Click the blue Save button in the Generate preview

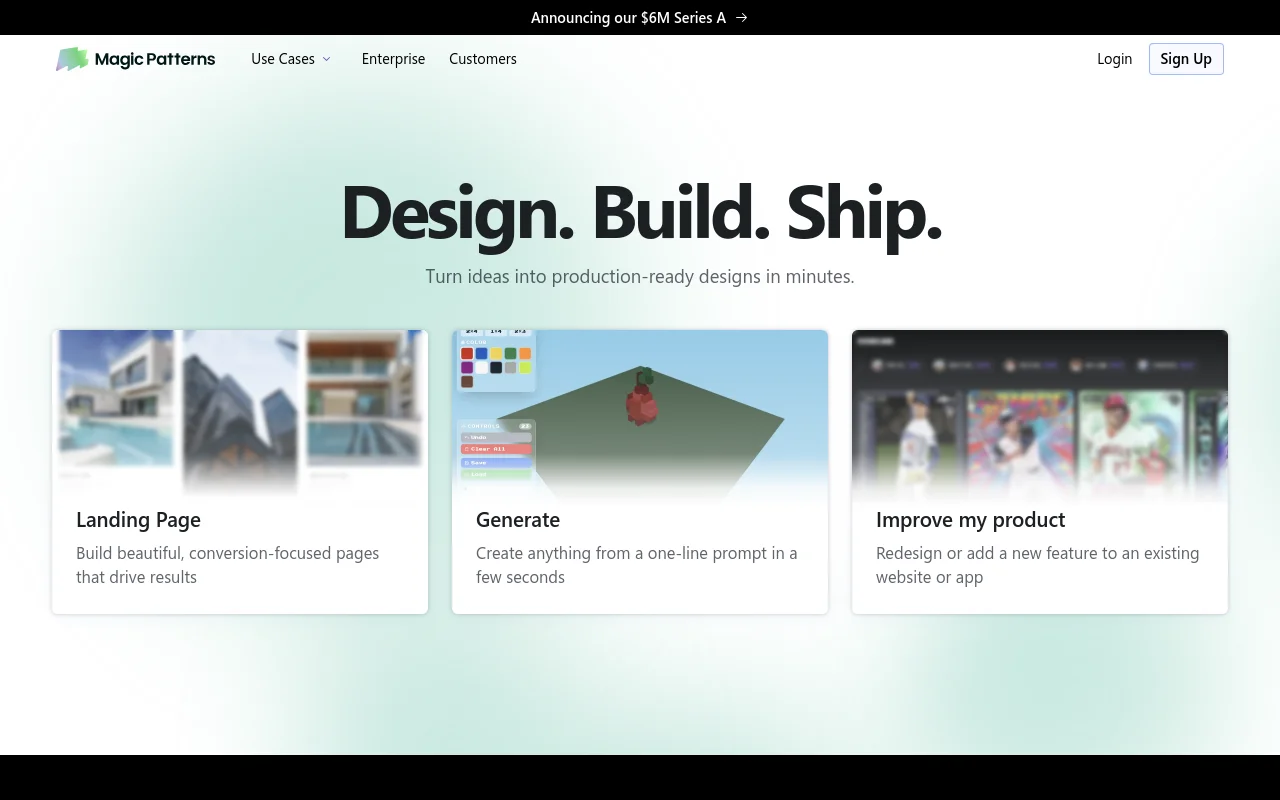tap(496, 462)
